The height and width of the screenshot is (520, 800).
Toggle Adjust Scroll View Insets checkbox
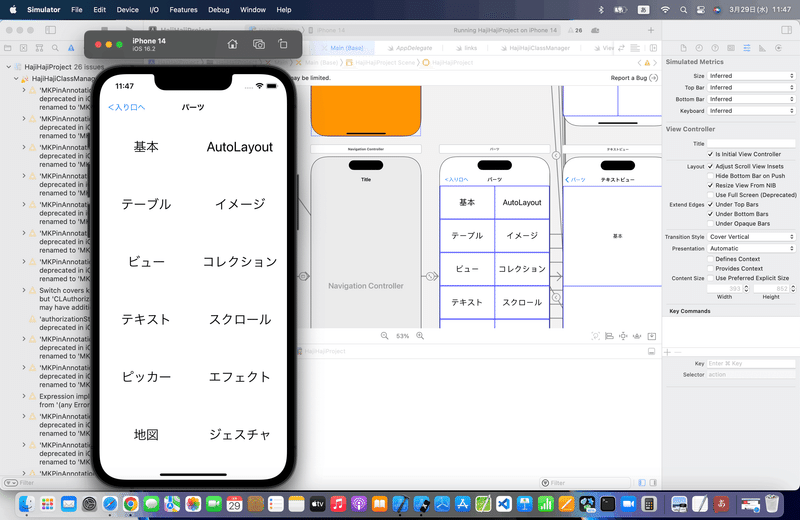710,166
